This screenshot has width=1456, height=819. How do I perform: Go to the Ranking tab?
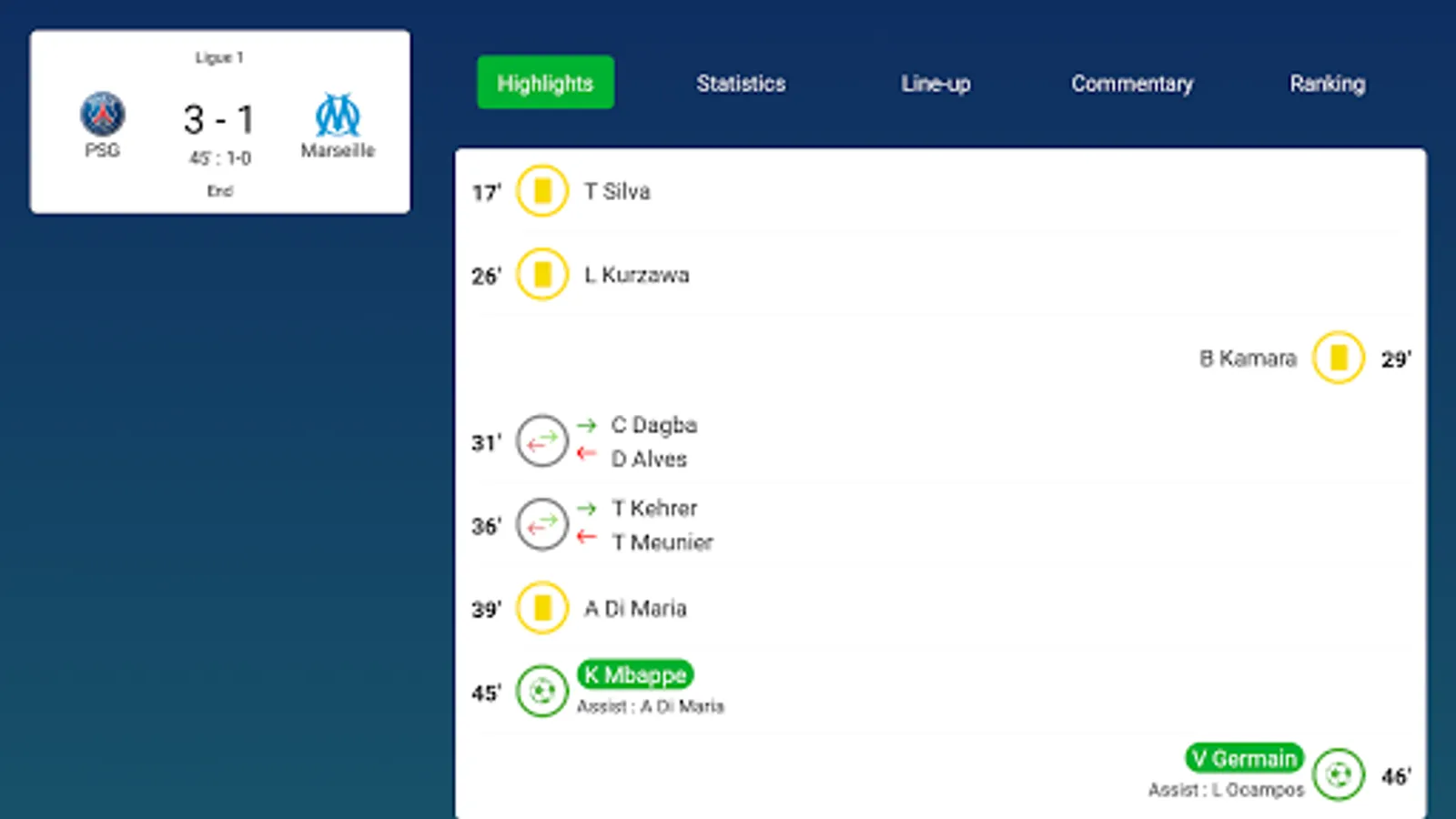[x=1328, y=84]
